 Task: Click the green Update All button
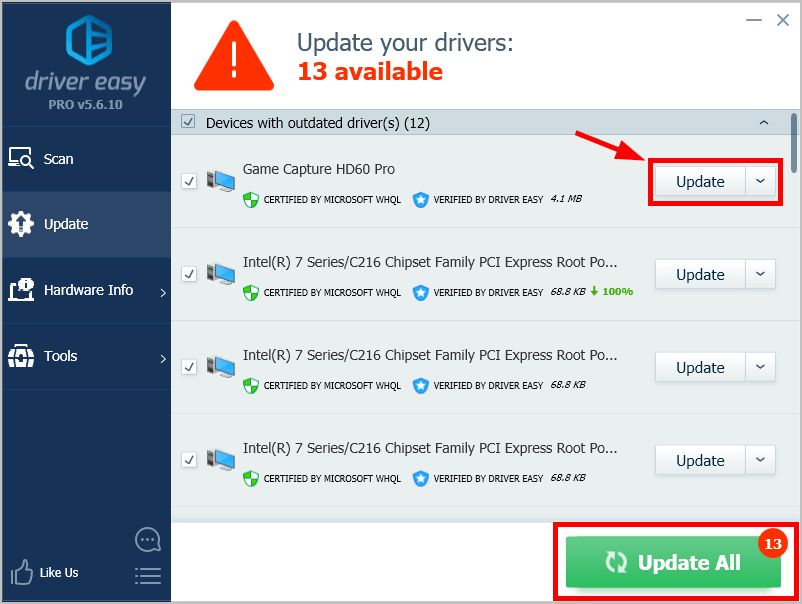point(673,562)
